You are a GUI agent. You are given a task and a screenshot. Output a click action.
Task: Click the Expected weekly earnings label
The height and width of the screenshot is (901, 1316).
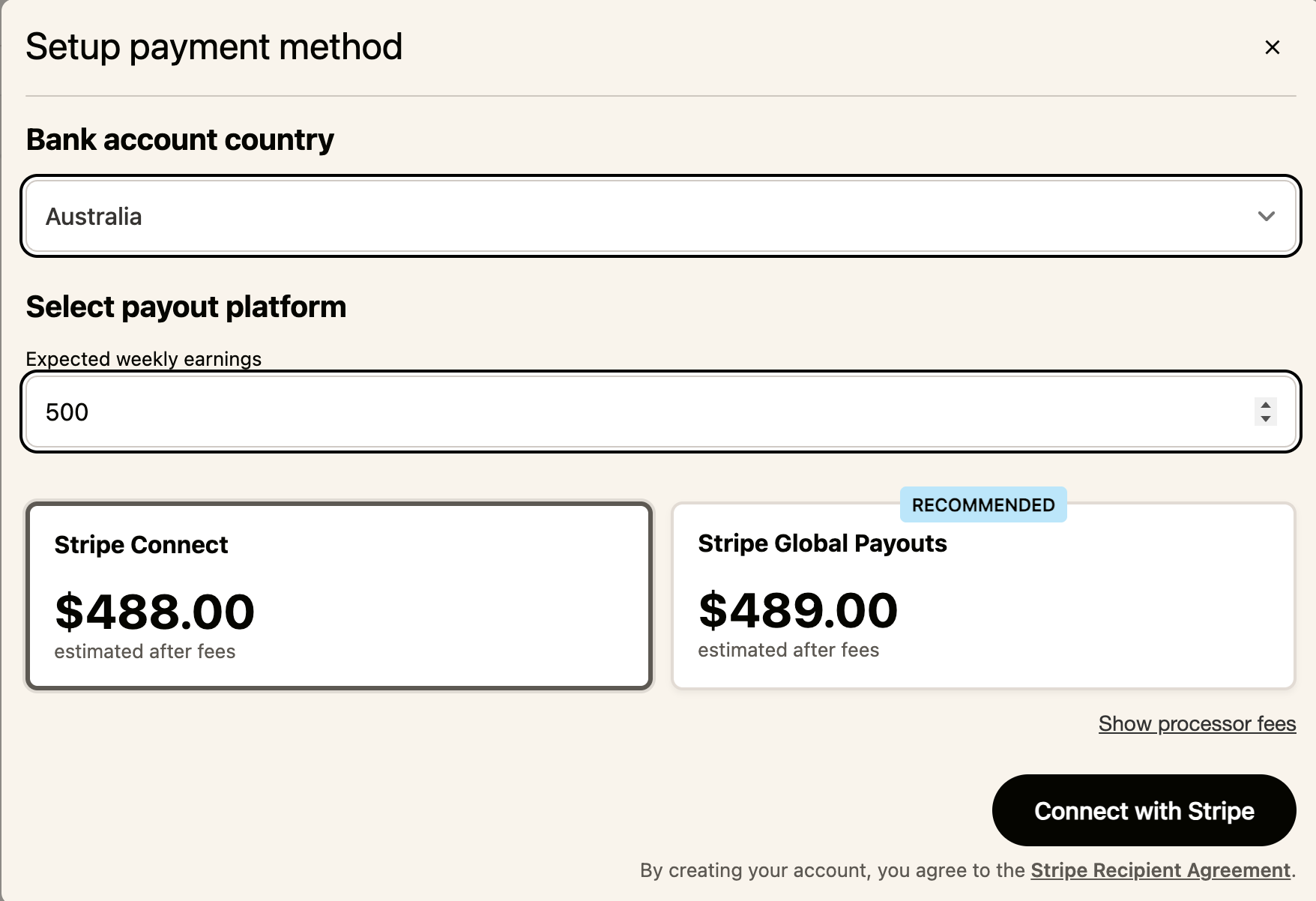144,359
